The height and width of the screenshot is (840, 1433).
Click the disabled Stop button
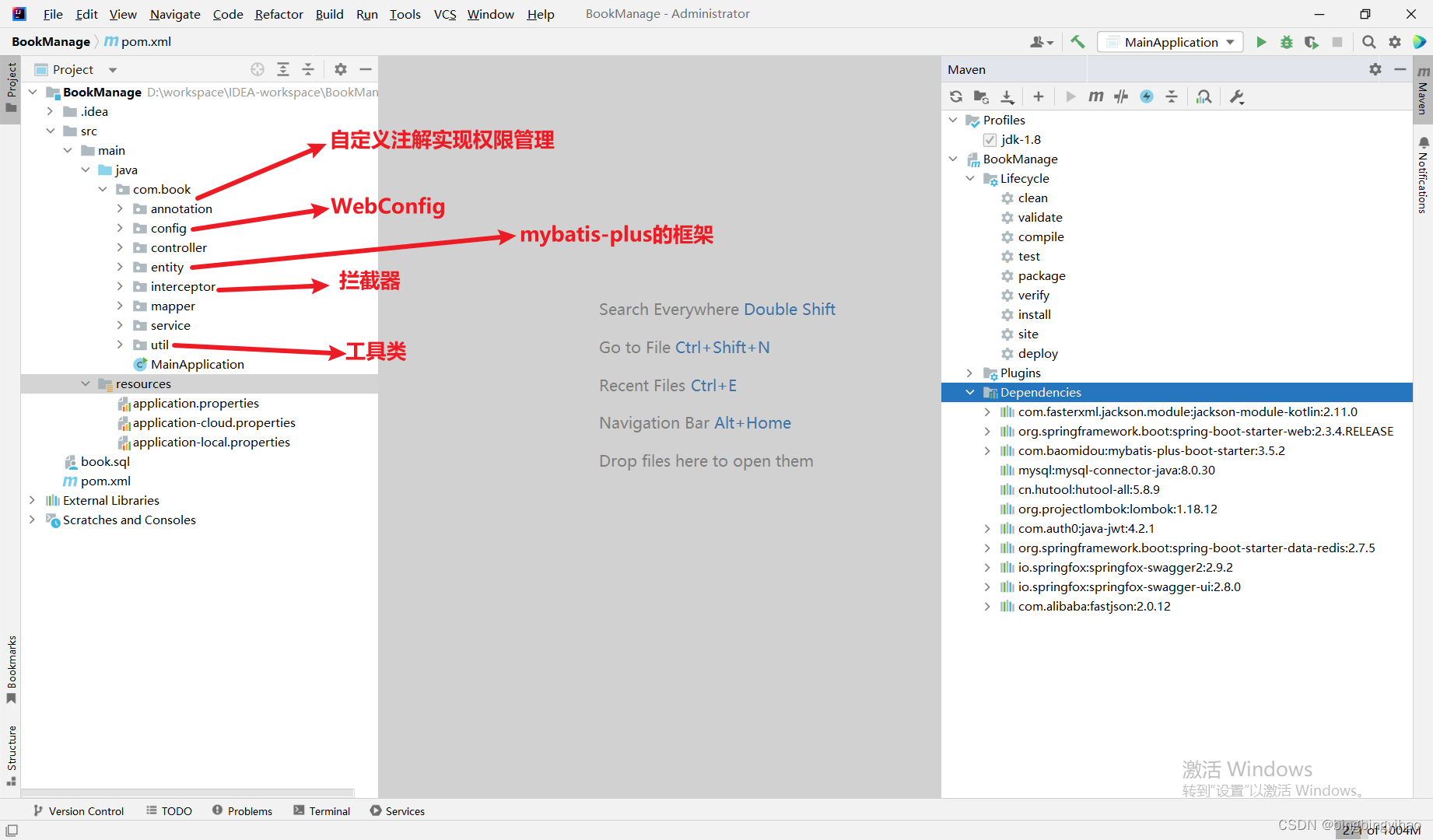pyautogui.click(x=1337, y=42)
